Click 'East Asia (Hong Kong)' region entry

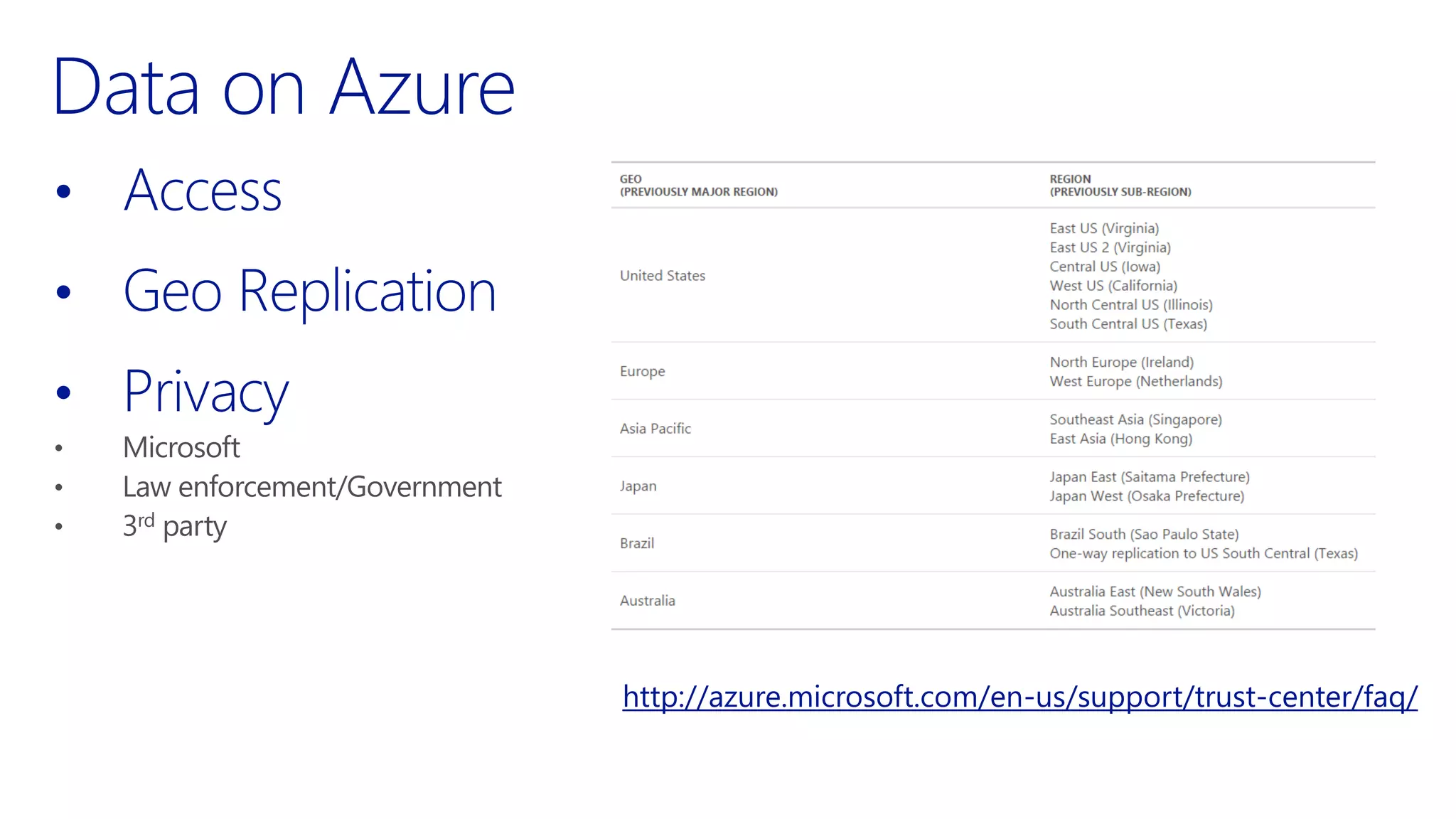tap(1121, 439)
